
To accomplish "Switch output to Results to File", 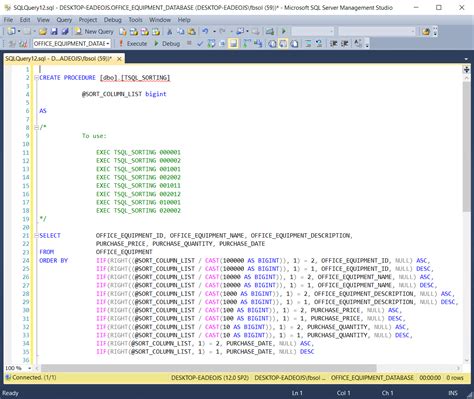I will pos(294,44).
